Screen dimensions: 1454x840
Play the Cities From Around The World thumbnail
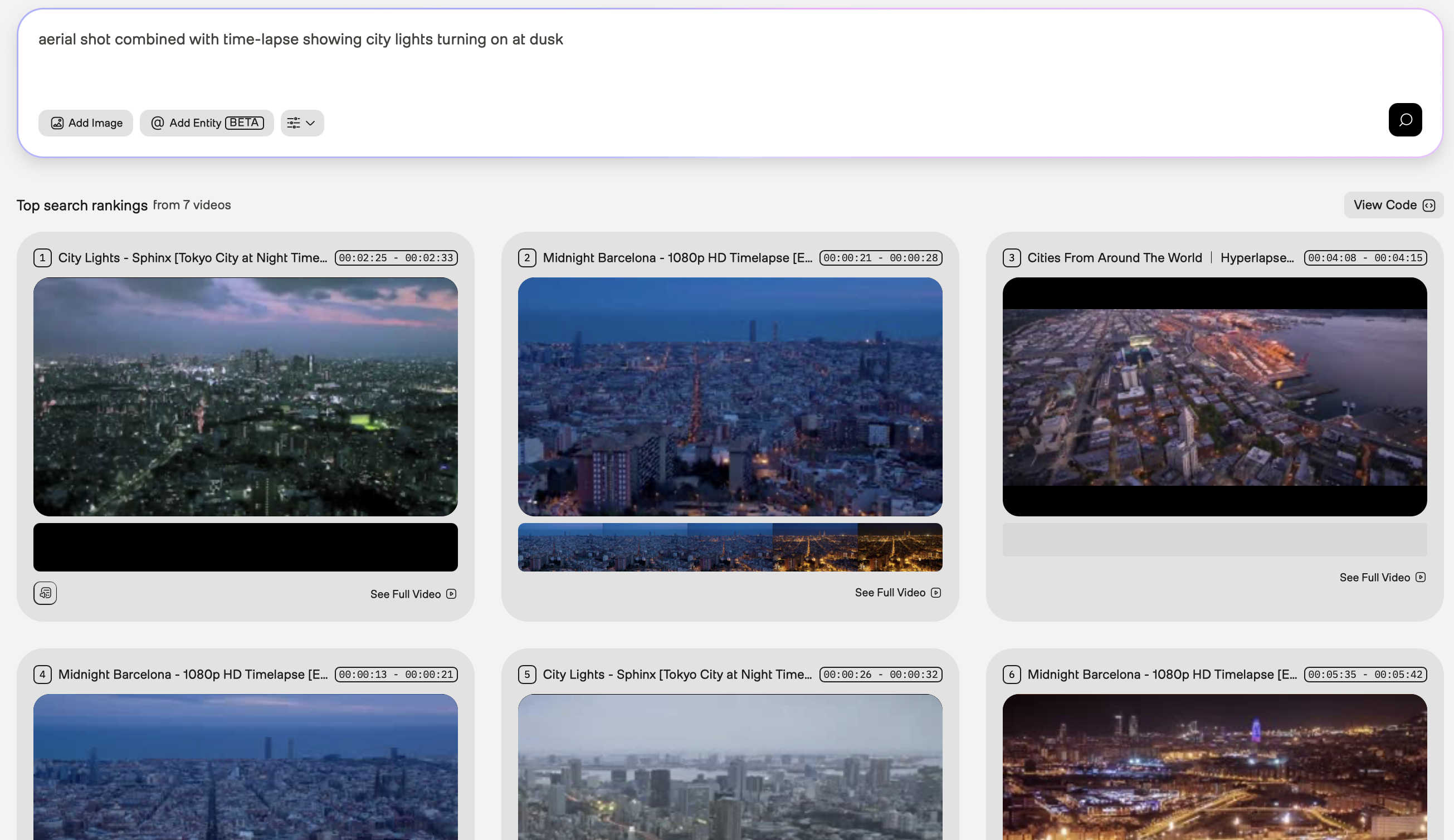click(x=1214, y=397)
